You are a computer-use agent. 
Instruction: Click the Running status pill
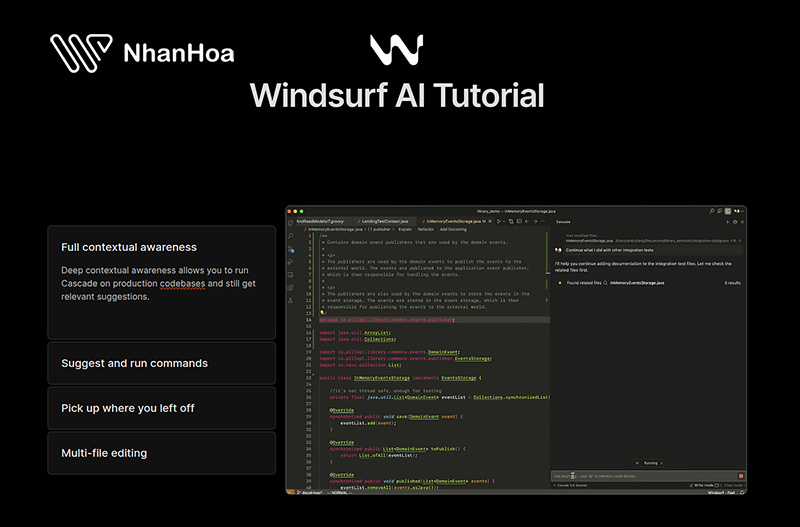coord(649,463)
